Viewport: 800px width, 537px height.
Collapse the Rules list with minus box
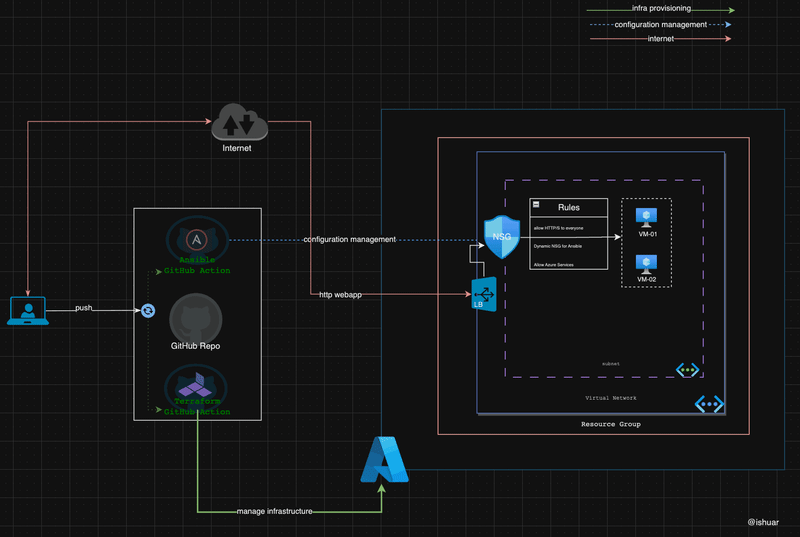(536, 204)
